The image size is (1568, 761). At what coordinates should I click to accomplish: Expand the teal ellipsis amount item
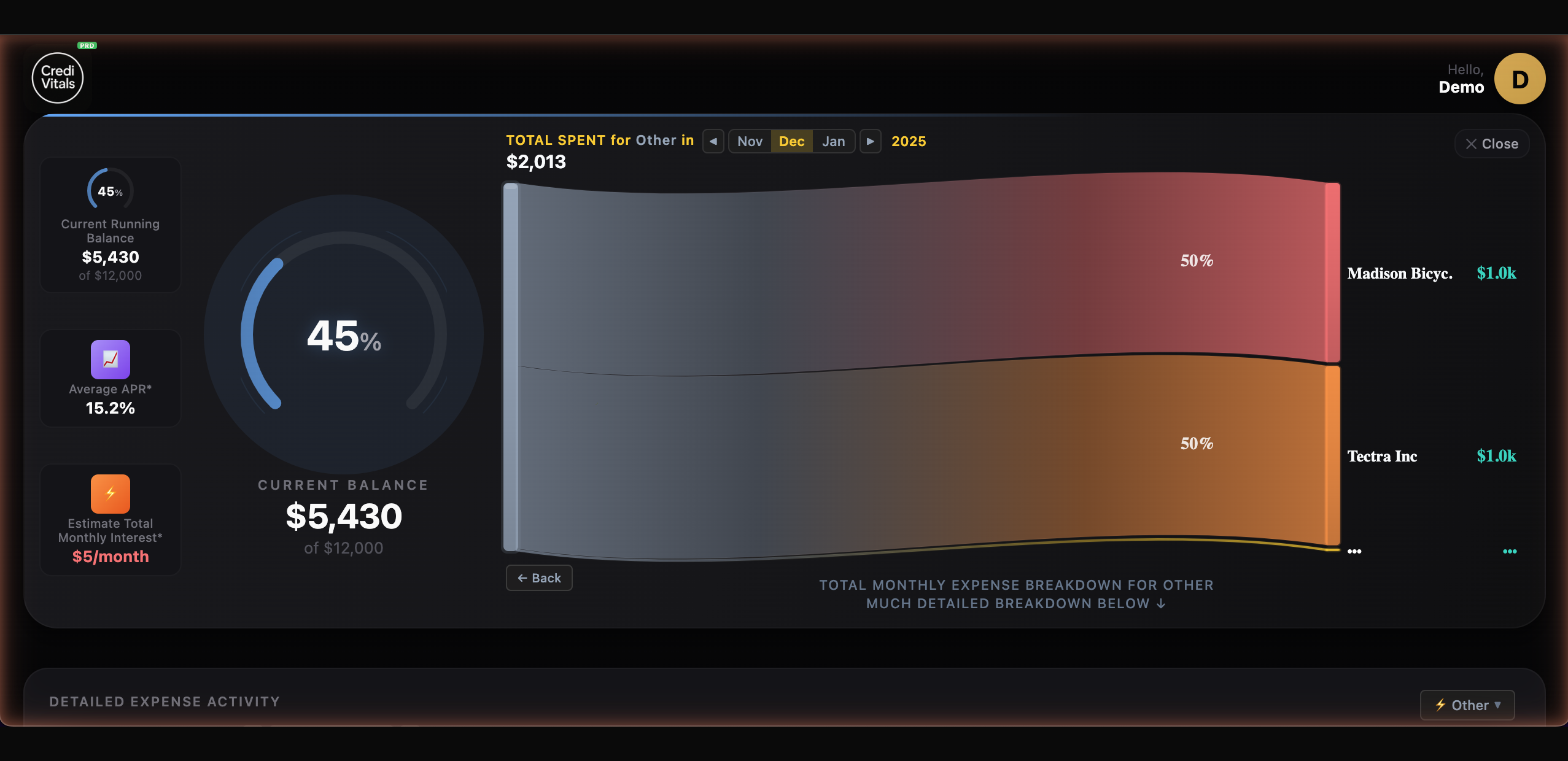[x=1510, y=551]
